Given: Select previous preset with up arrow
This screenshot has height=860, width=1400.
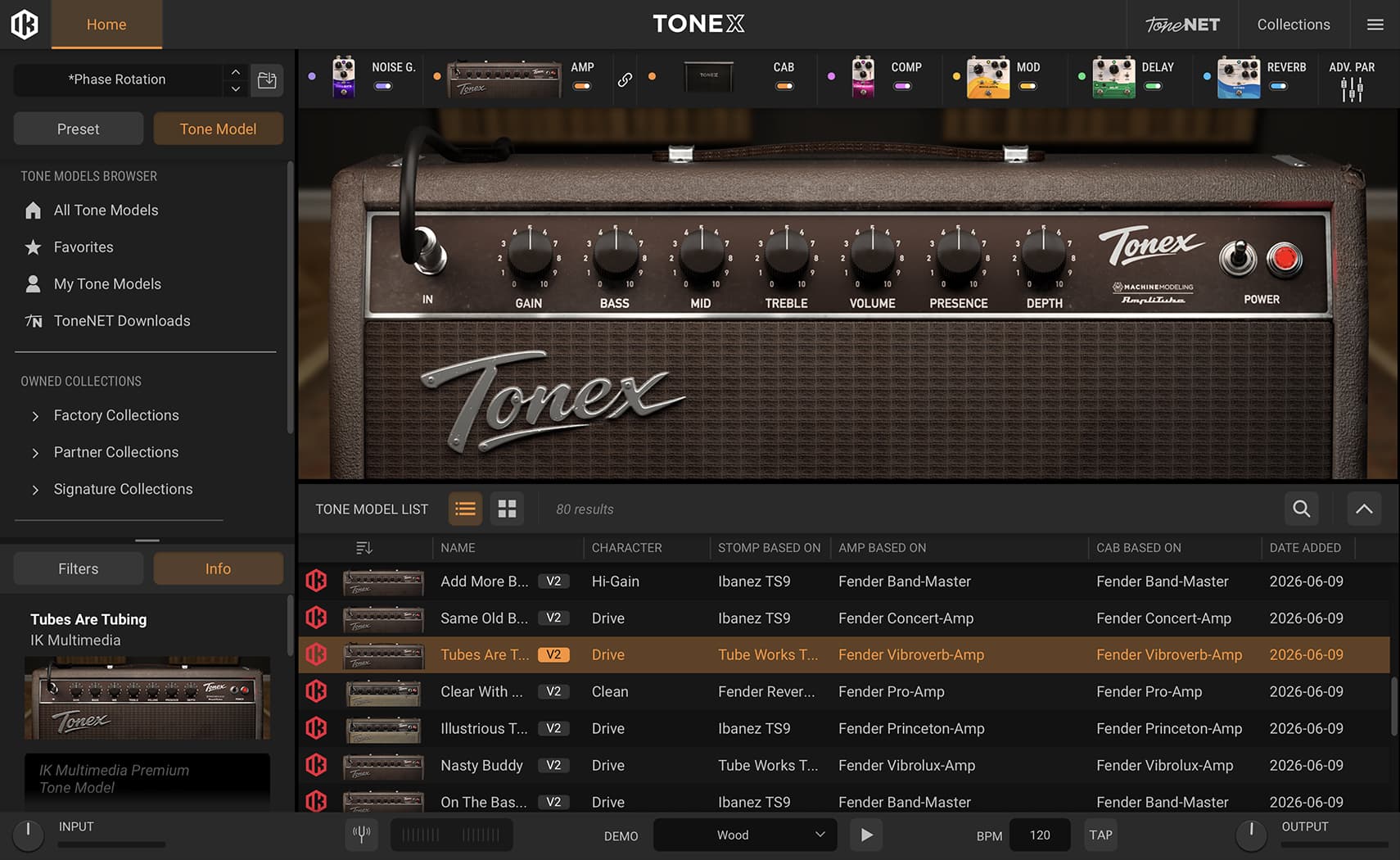Looking at the screenshot, I should coord(235,72).
